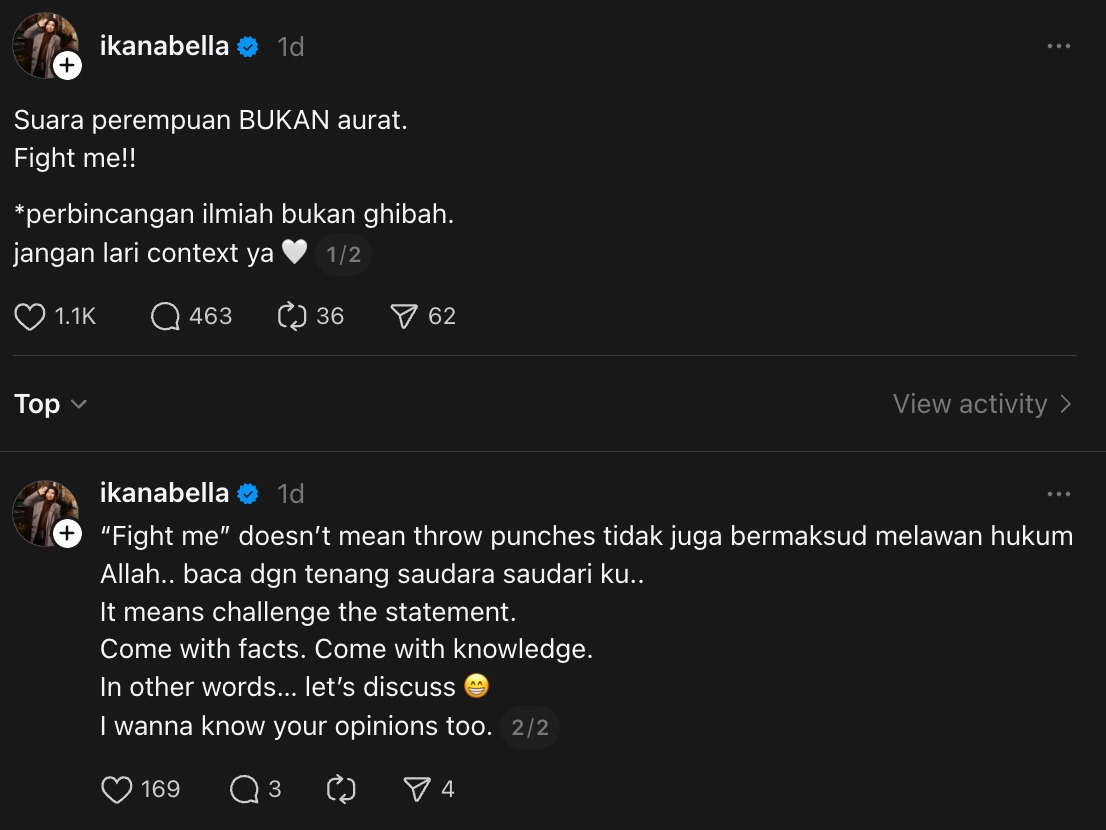Image resolution: width=1106 pixels, height=830 pixels.
Task: Follow ikanabella via the plus on avatar
Action: pos(67,65)
